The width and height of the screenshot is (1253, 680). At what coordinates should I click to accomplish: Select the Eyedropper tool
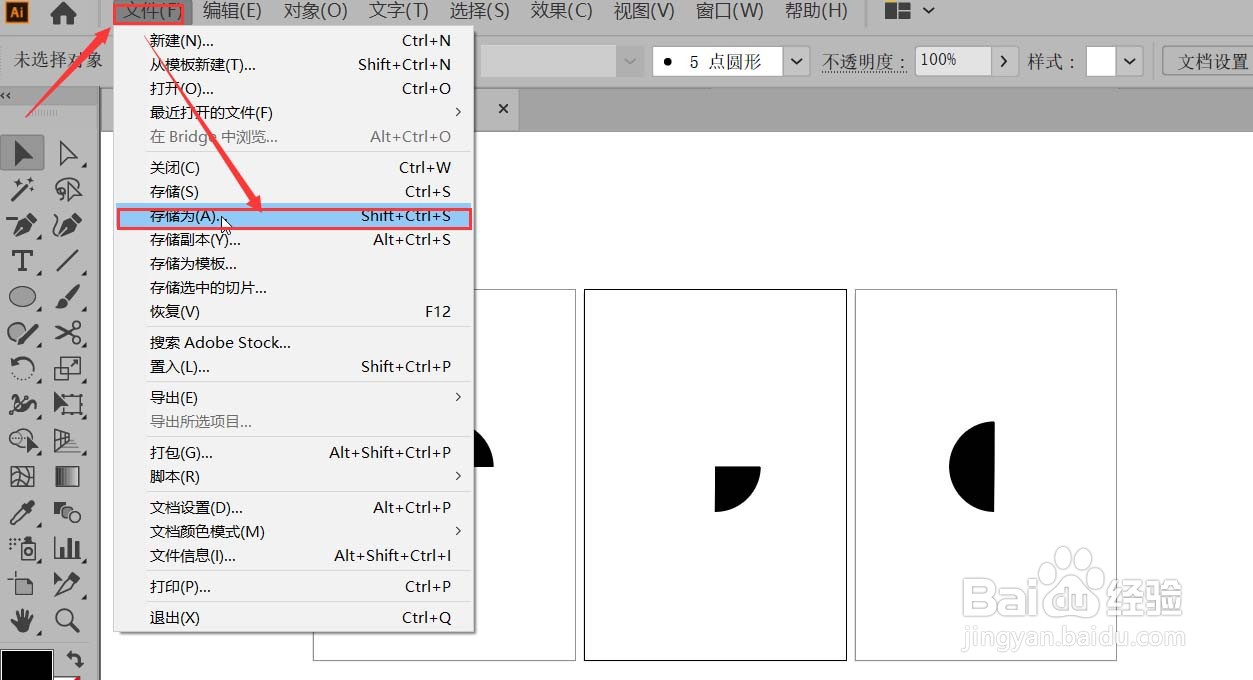23,513
